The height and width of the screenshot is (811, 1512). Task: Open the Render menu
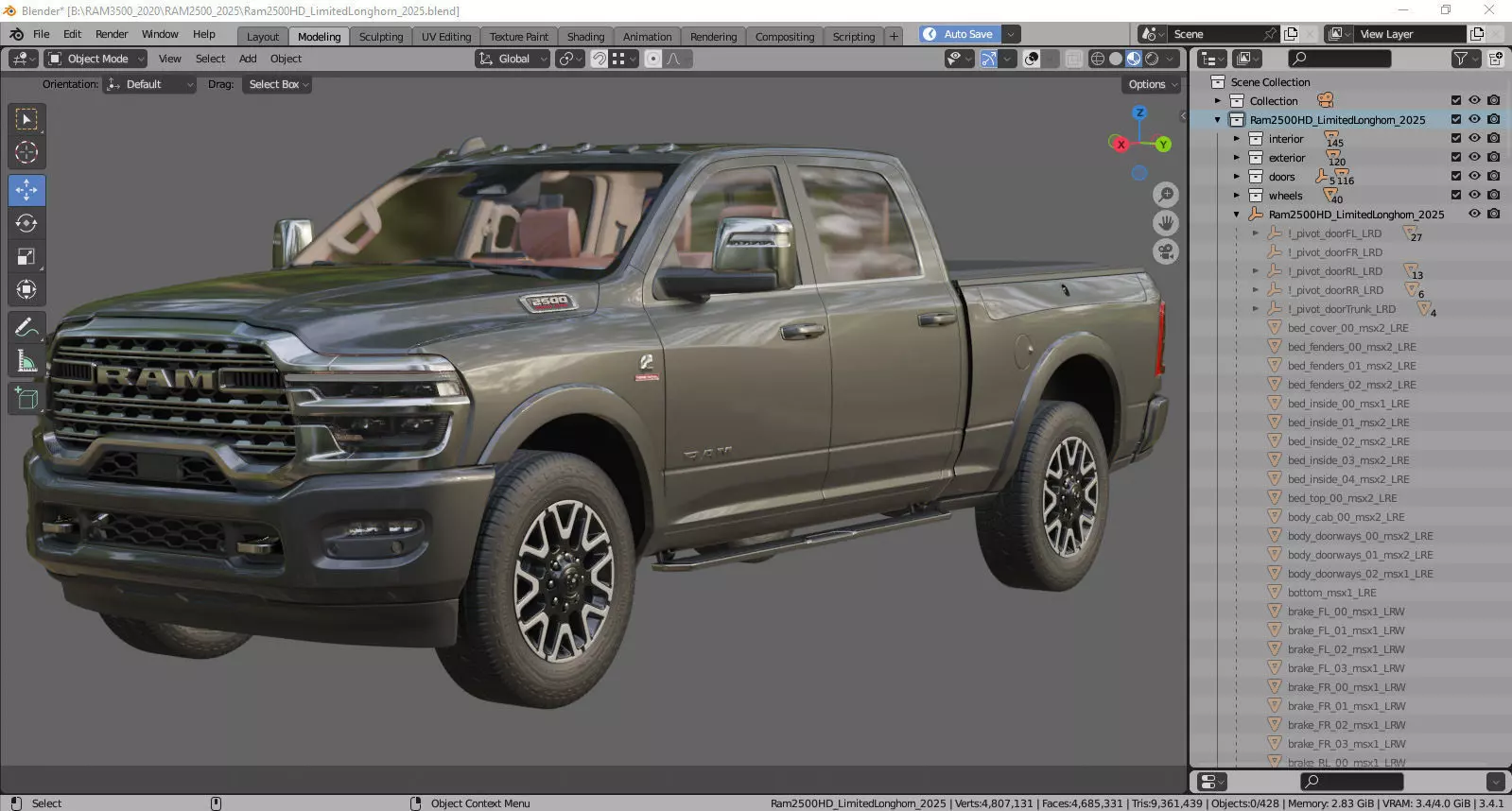coord(112,34)
